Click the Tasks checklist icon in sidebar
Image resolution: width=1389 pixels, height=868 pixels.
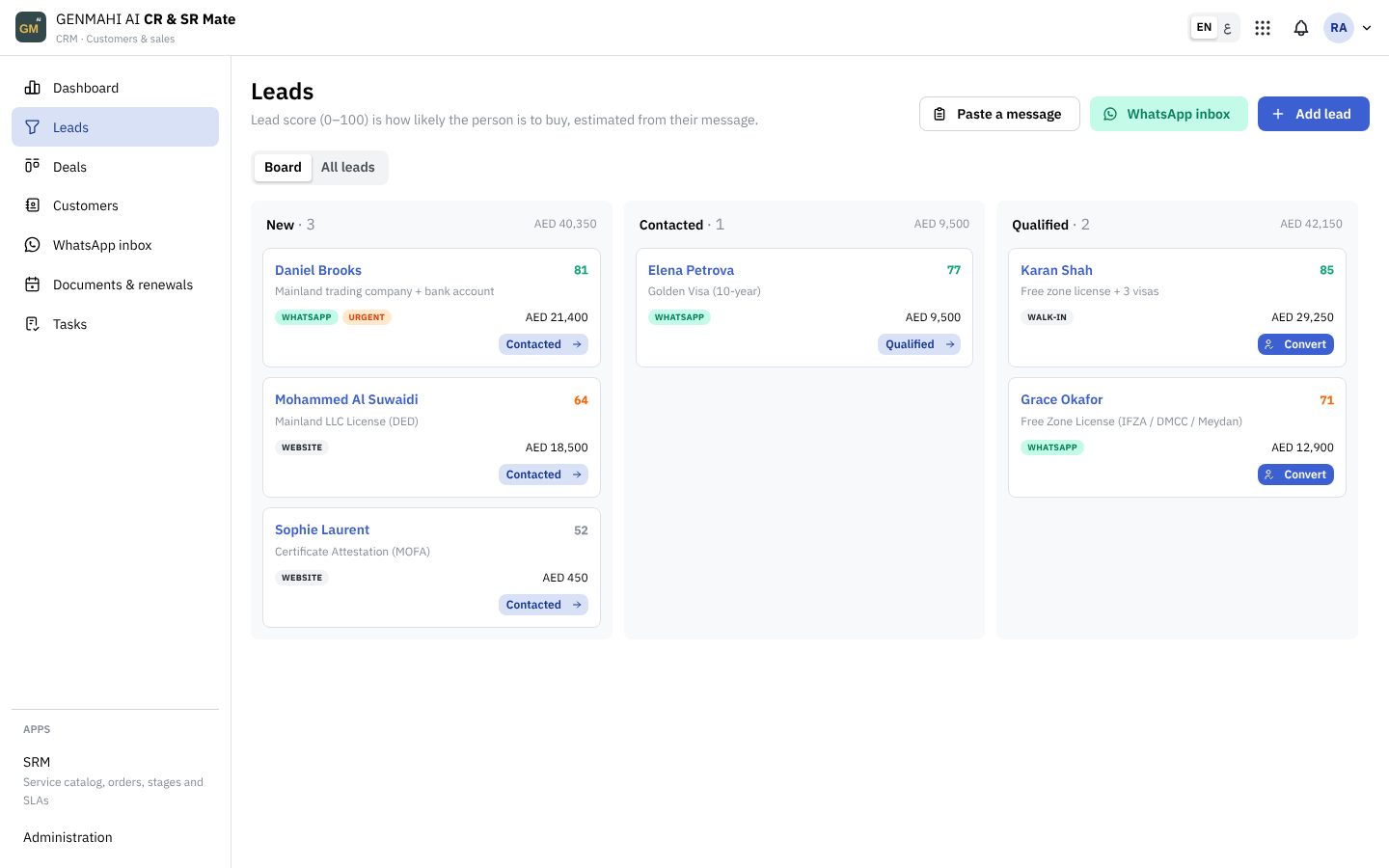[33, 324]
